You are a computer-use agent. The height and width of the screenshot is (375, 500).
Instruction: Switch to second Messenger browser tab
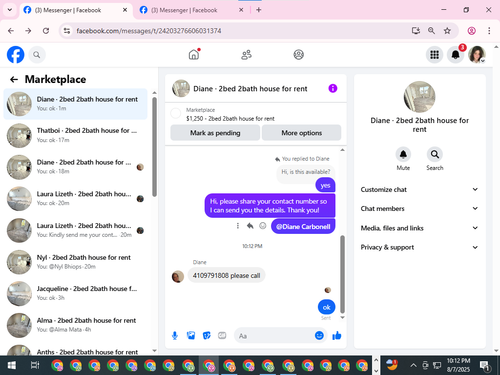(x=191, y=10)
